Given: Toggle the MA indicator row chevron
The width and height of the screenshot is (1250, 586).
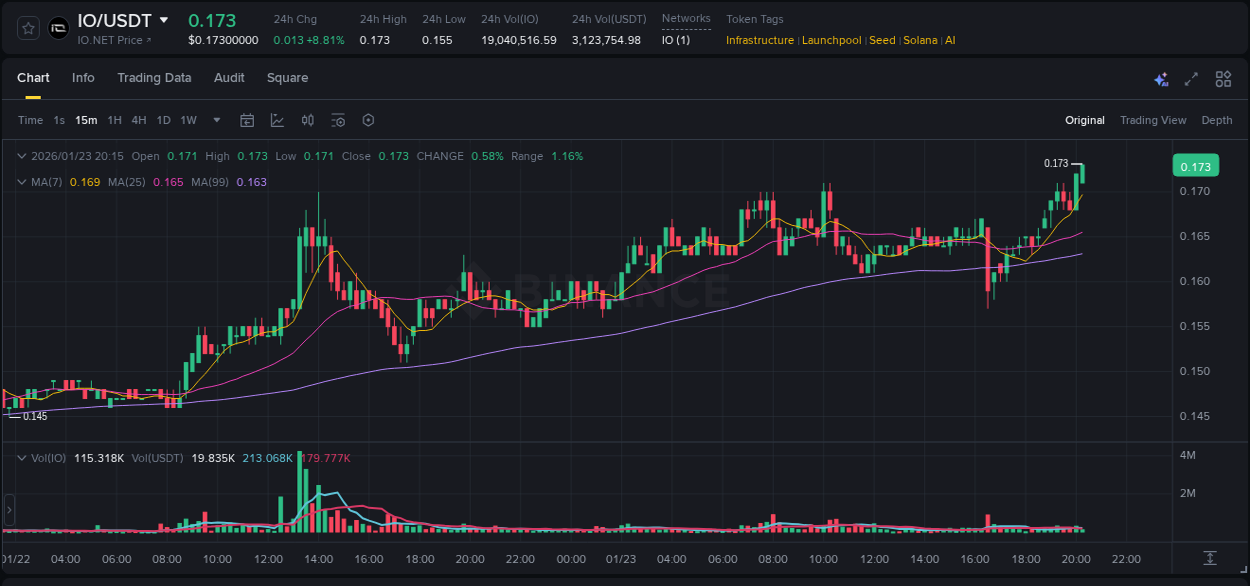Looking at the screenshot, I should click(21, 182).
